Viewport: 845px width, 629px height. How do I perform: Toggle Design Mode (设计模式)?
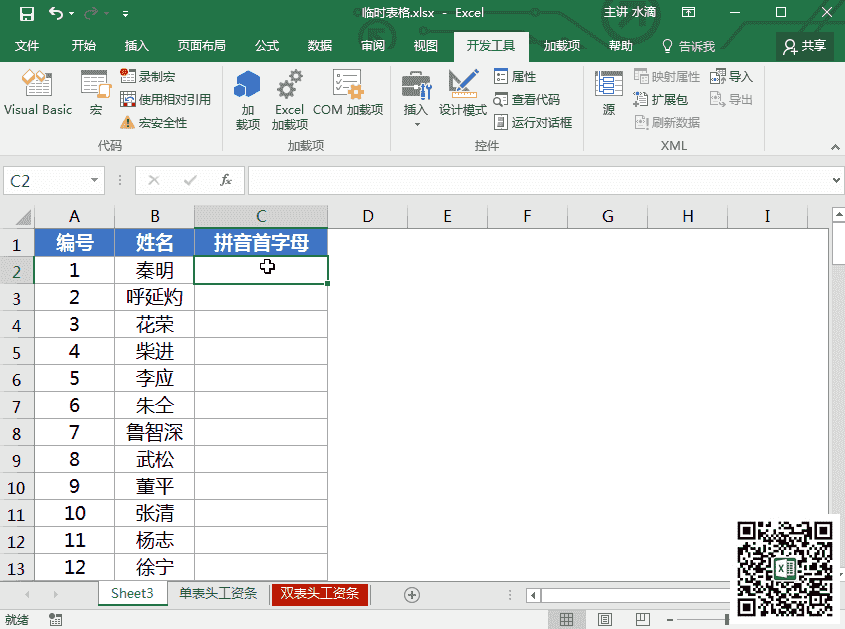463,92
